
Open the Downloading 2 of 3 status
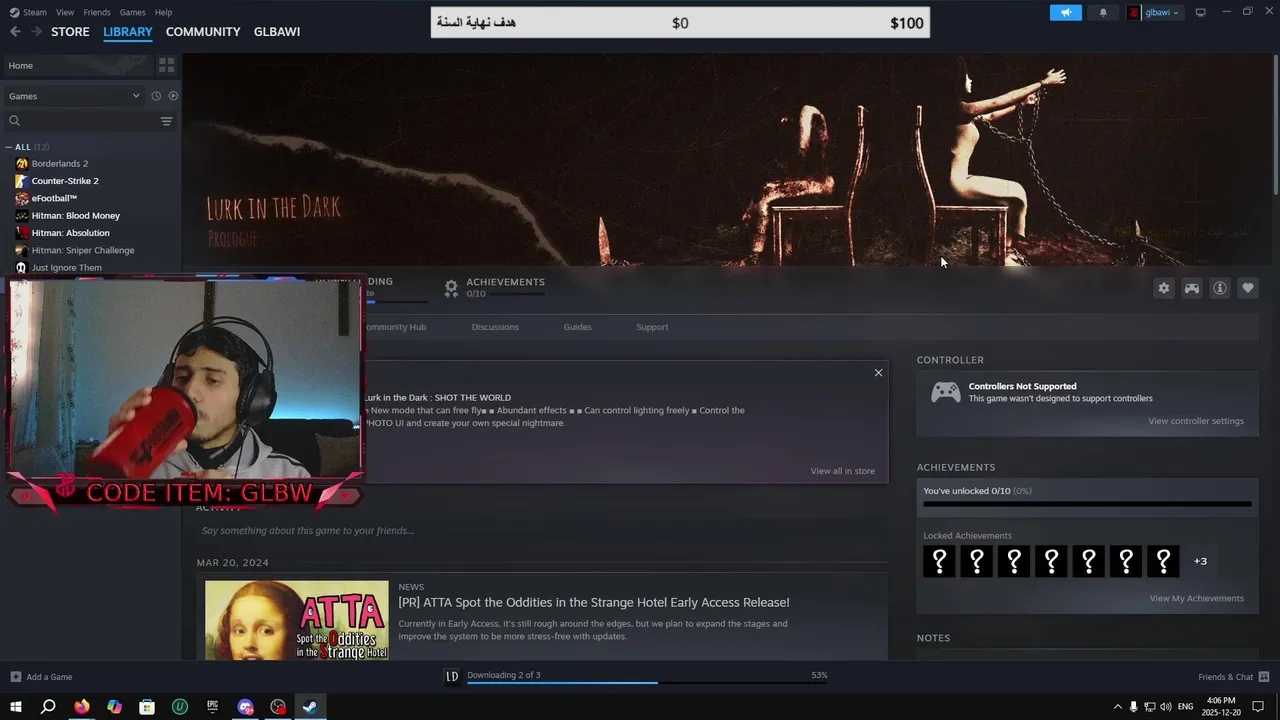point(504,675)
